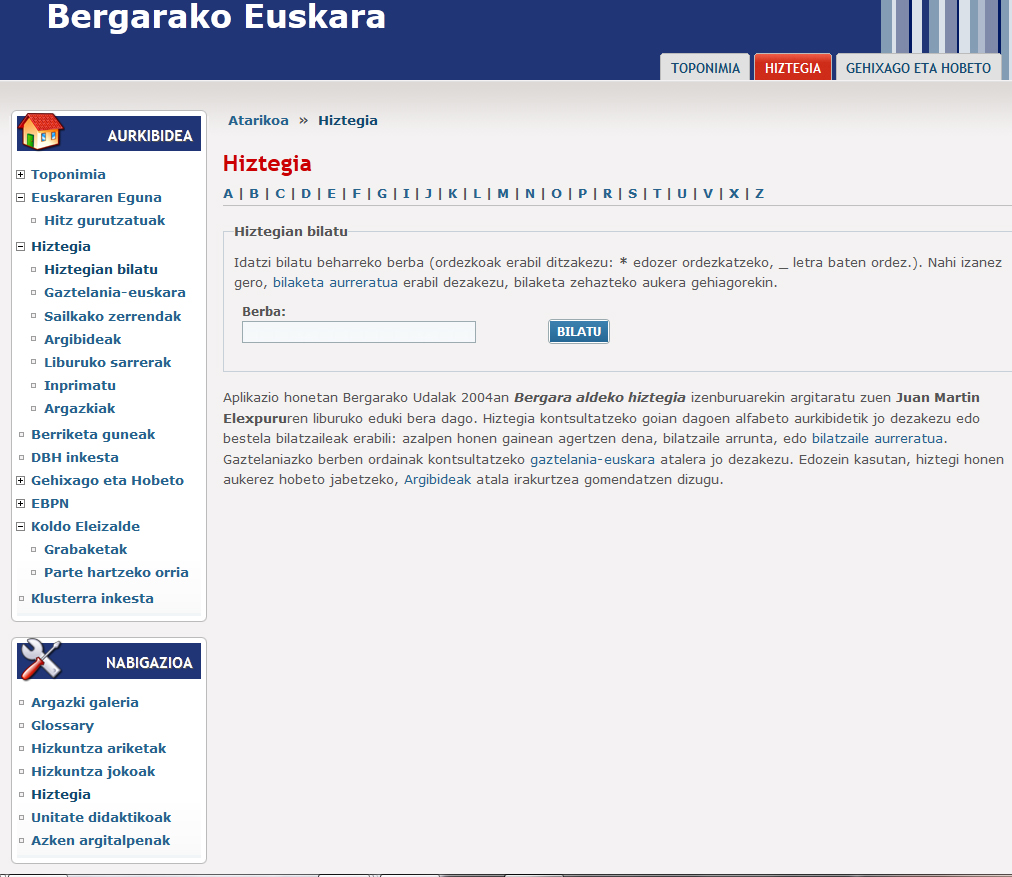Open Toponimia in sidebar tree
This screenshot has width=1012, height=877.
click(x=68, y=174)
